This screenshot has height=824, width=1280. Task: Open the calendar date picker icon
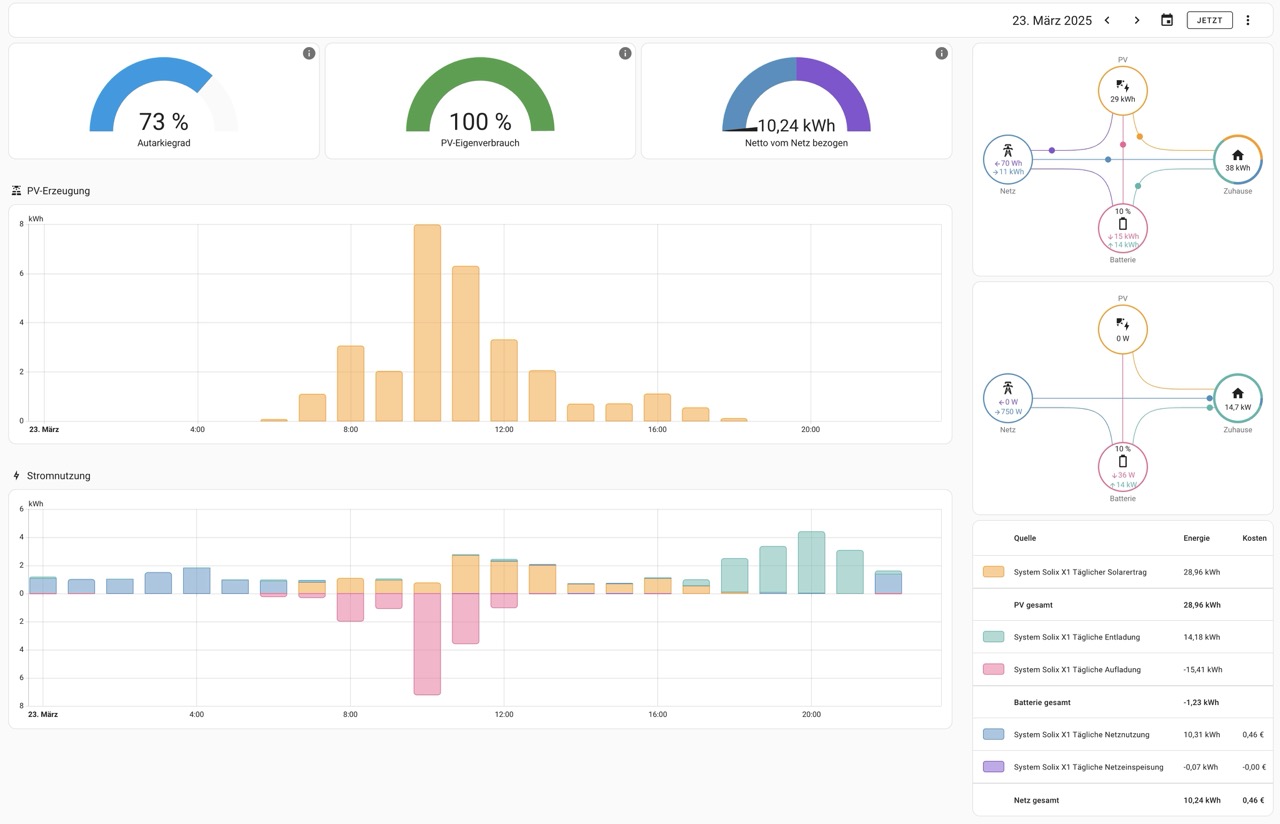tap(1166, 20)
